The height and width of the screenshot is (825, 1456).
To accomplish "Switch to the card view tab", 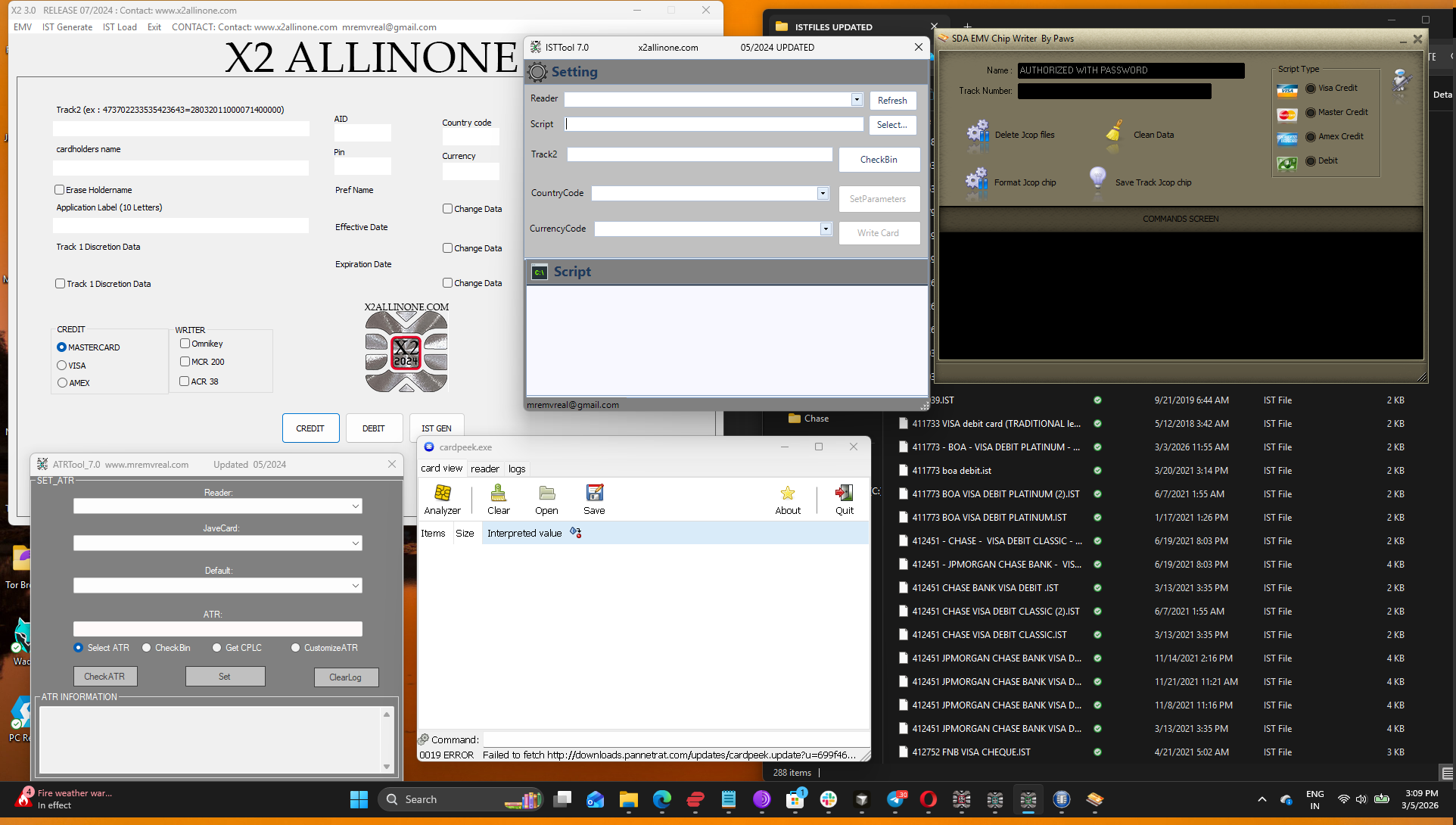I will tap(442, 469).
